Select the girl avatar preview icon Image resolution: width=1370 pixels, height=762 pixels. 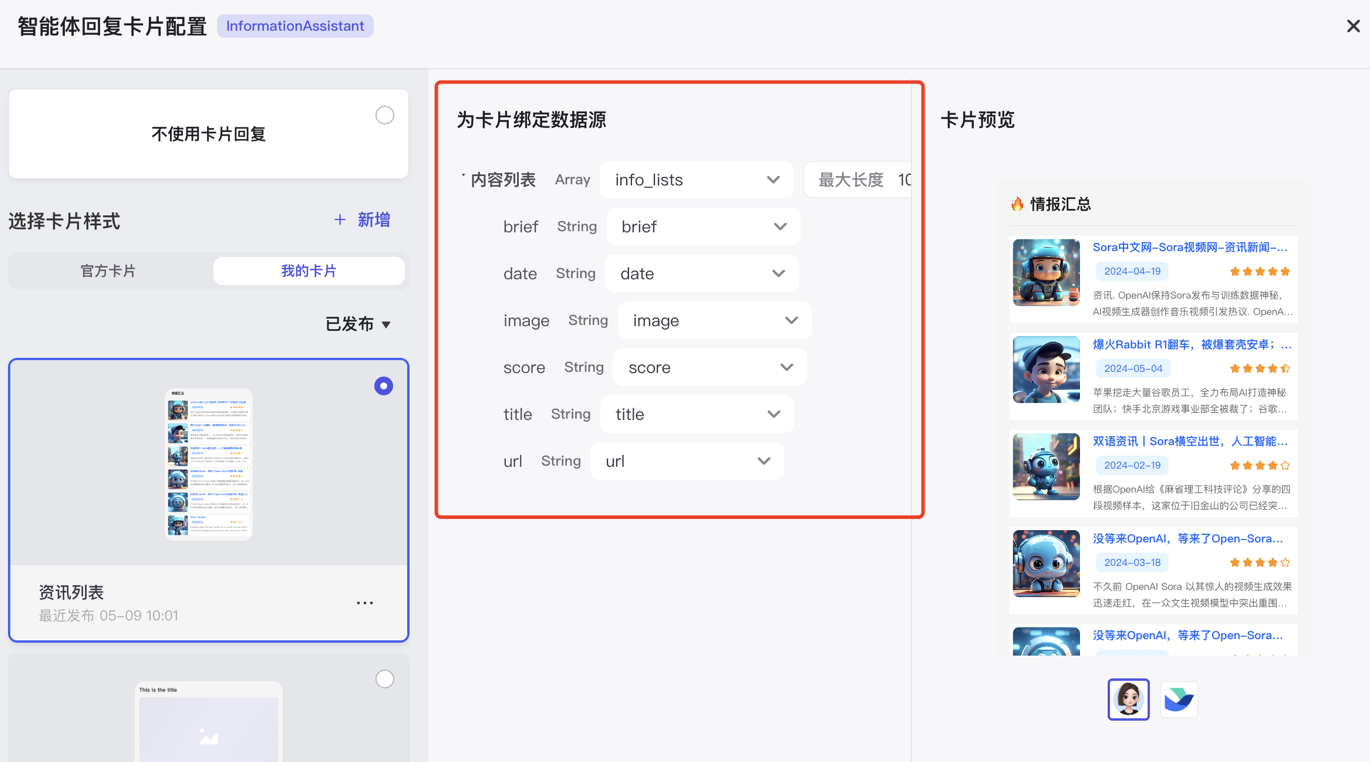(1129, 699)
